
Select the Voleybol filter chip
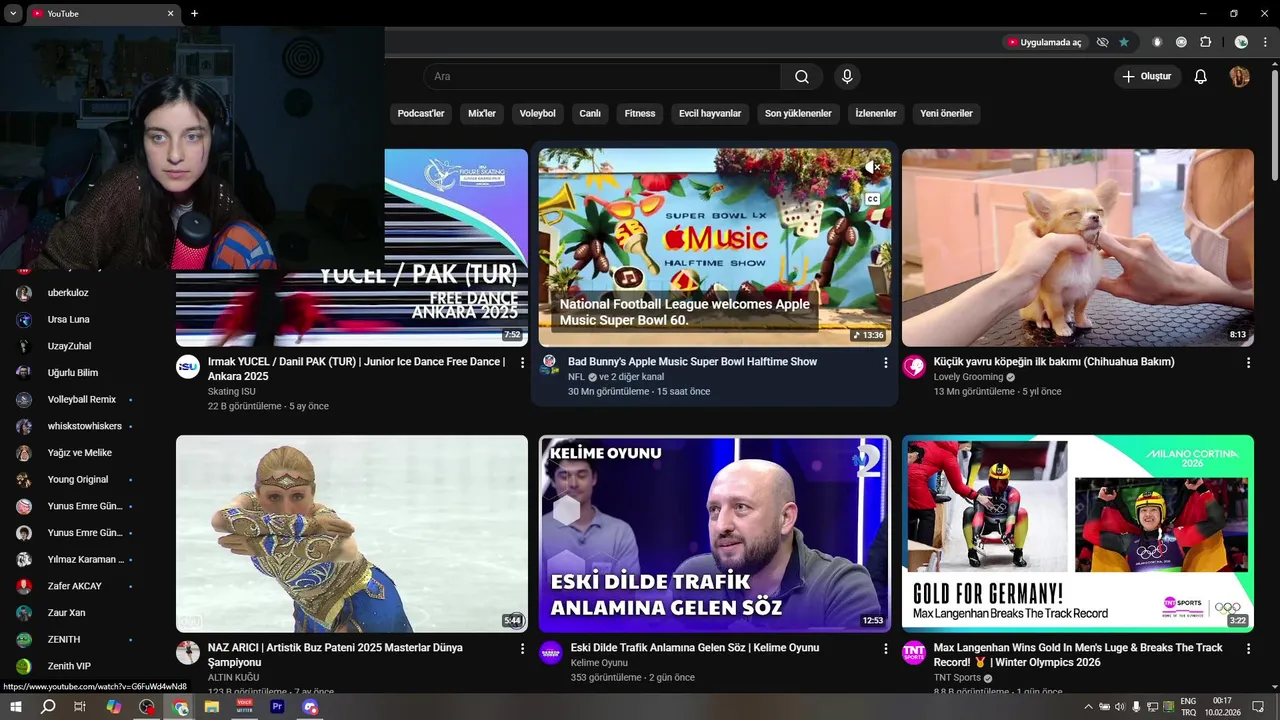[537, 114]
